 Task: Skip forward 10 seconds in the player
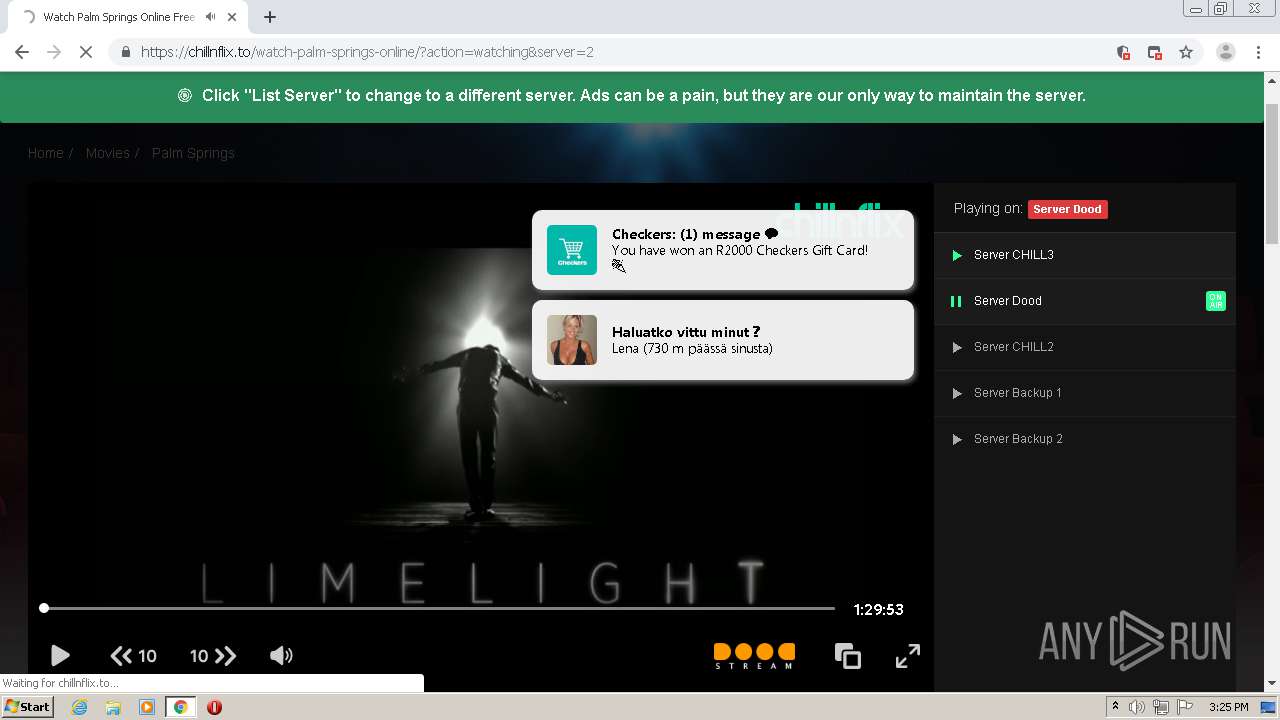pos(213,656)
